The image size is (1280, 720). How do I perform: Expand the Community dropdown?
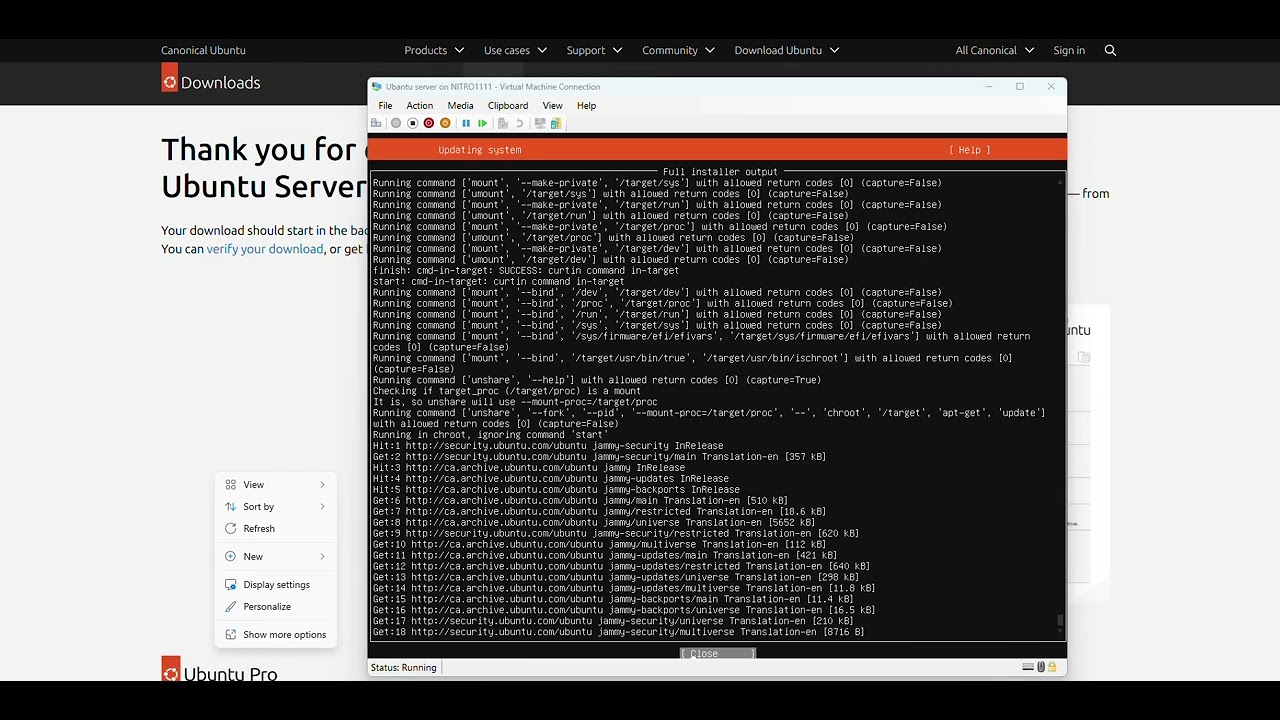point(678,50)
